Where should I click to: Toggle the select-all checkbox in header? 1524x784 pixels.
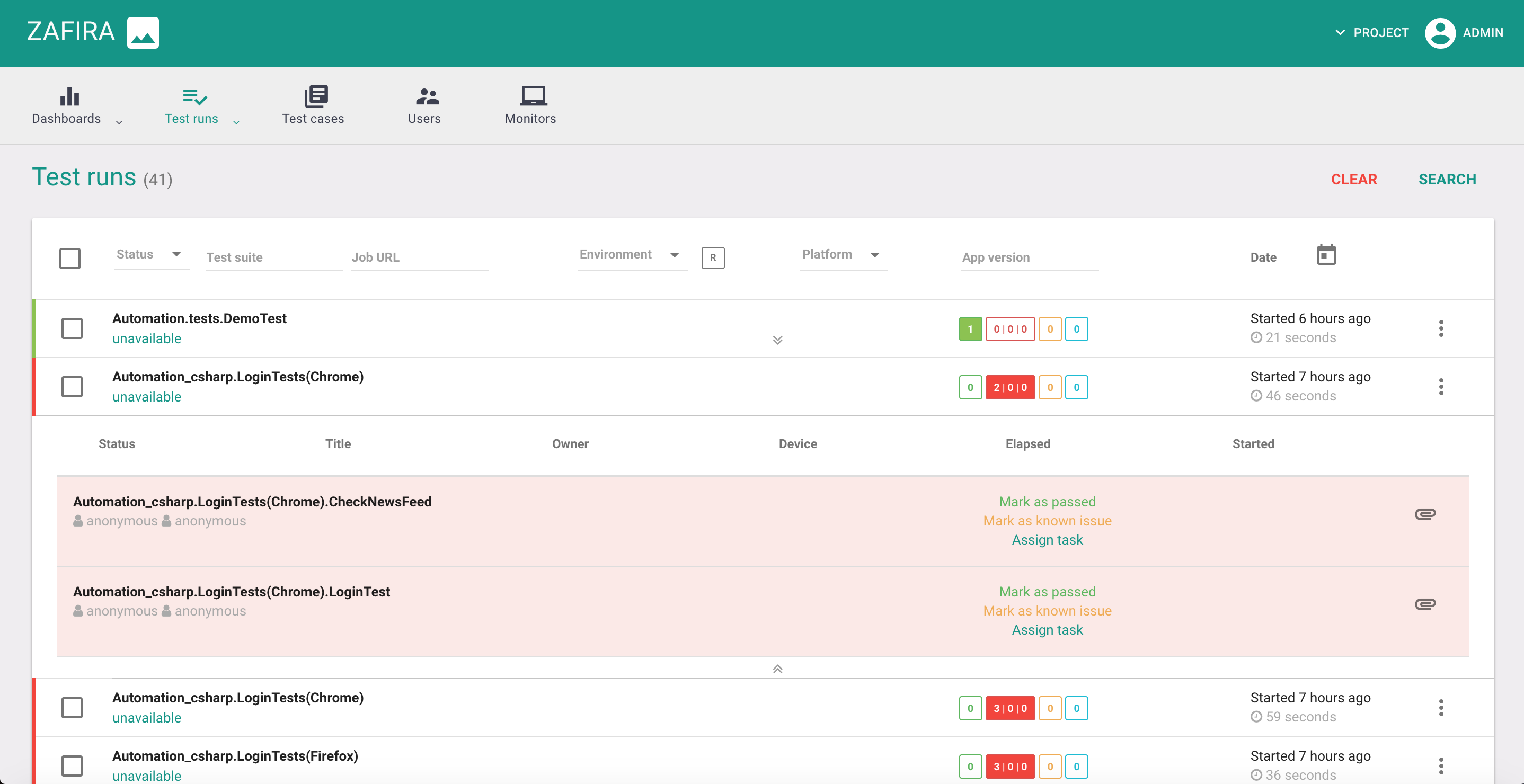tap(70, 259)
